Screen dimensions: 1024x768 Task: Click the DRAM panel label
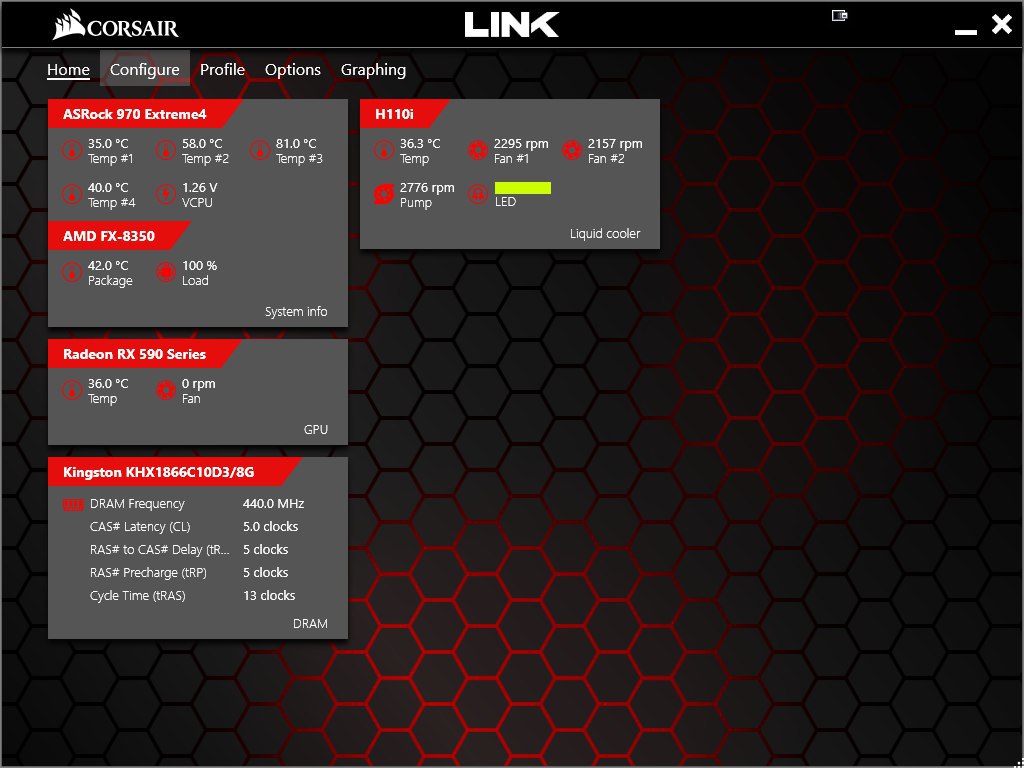[310, 624]
